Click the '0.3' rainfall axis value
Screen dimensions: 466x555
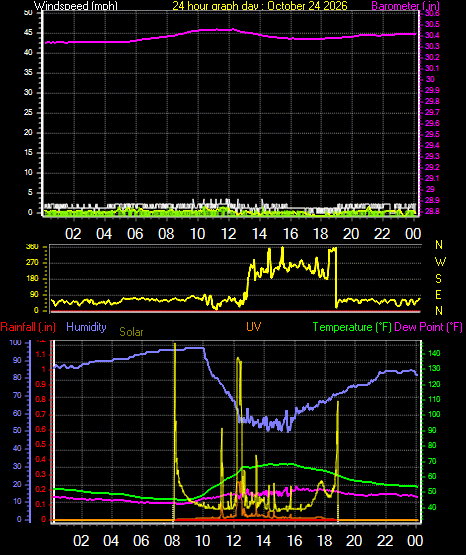(41, 475)
